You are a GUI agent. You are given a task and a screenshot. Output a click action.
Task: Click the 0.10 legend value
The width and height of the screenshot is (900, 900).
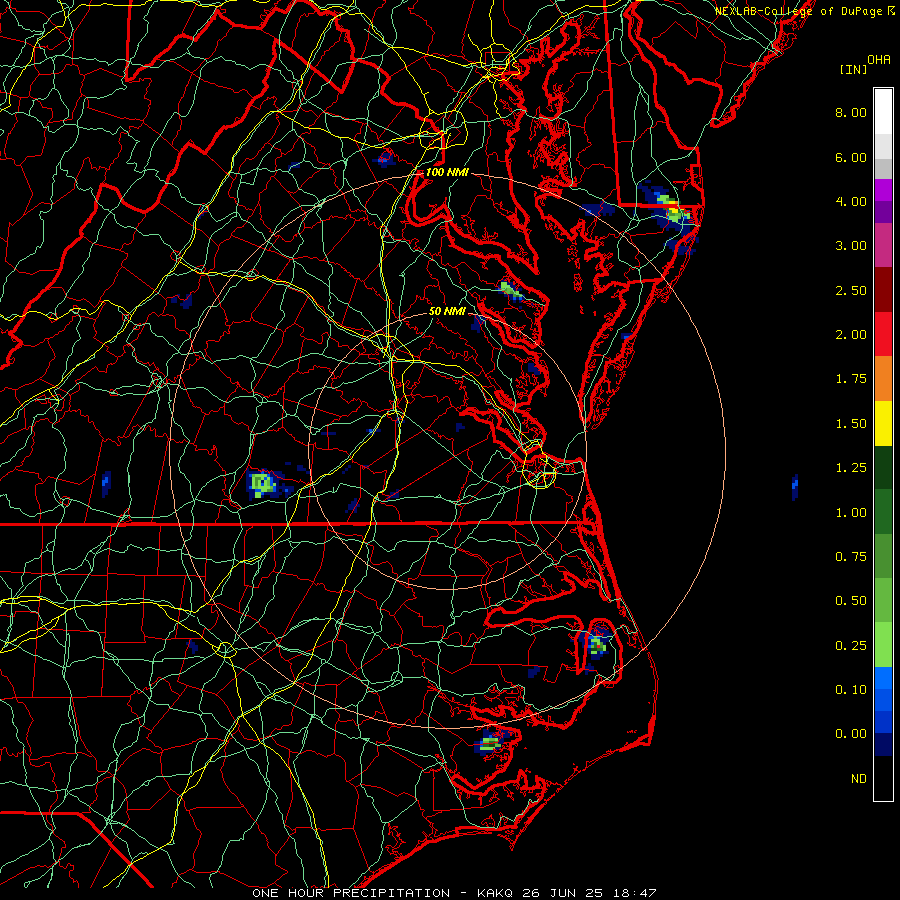click(851, 690)
